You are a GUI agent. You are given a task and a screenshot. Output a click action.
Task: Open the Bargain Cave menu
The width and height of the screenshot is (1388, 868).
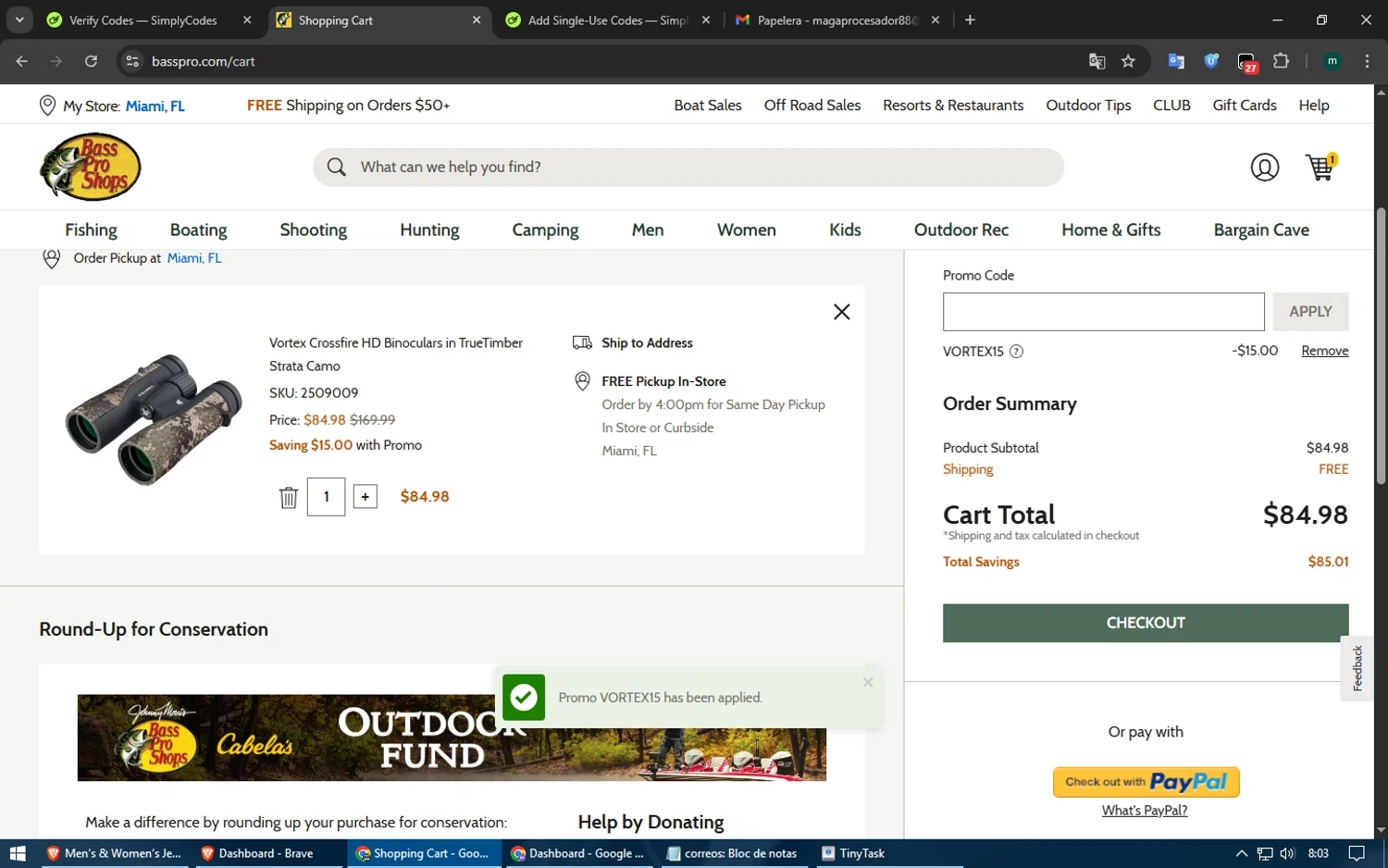point(1260,230)
